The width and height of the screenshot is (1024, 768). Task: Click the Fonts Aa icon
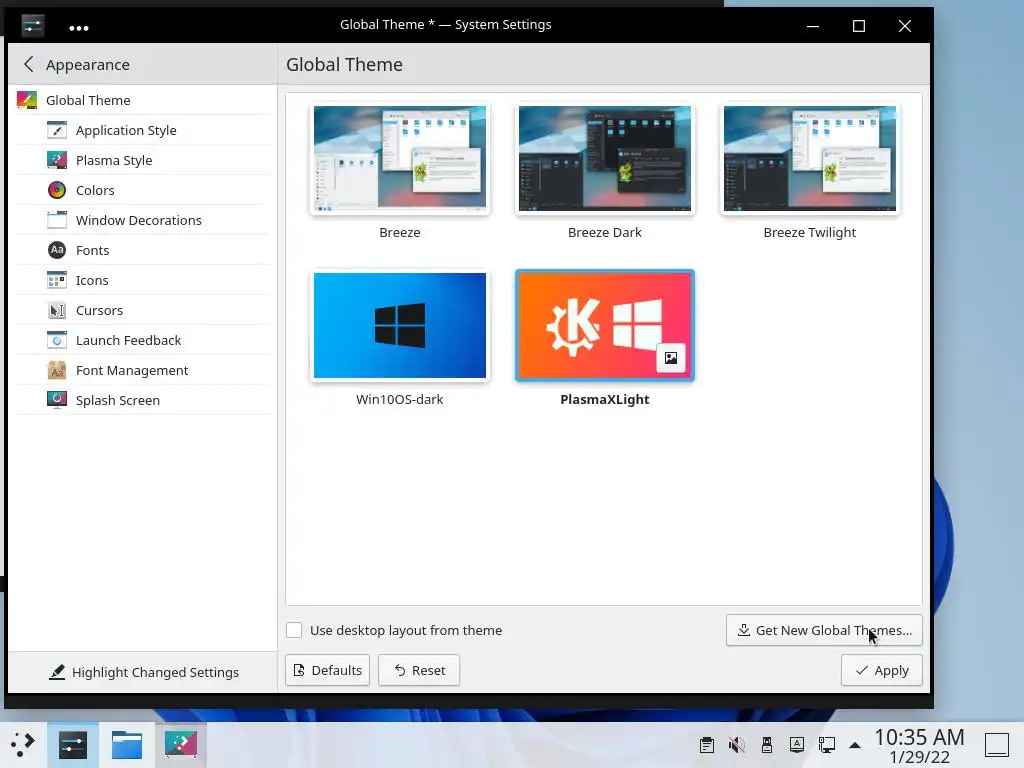[57, 250]
